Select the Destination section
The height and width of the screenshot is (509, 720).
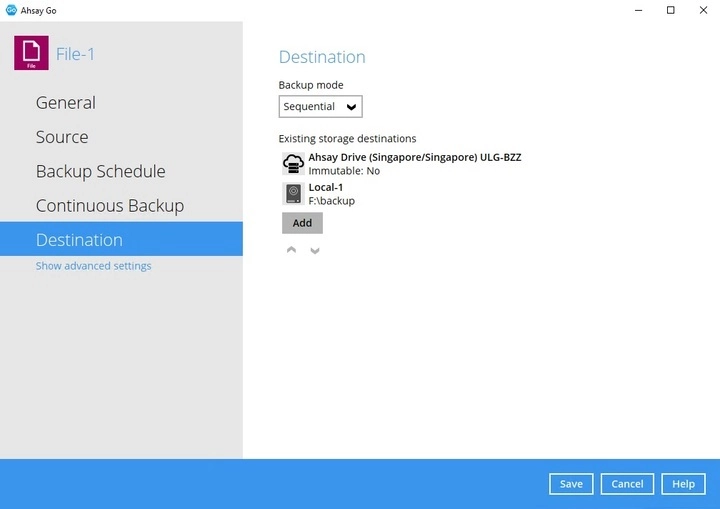click(x=121, y=239)
